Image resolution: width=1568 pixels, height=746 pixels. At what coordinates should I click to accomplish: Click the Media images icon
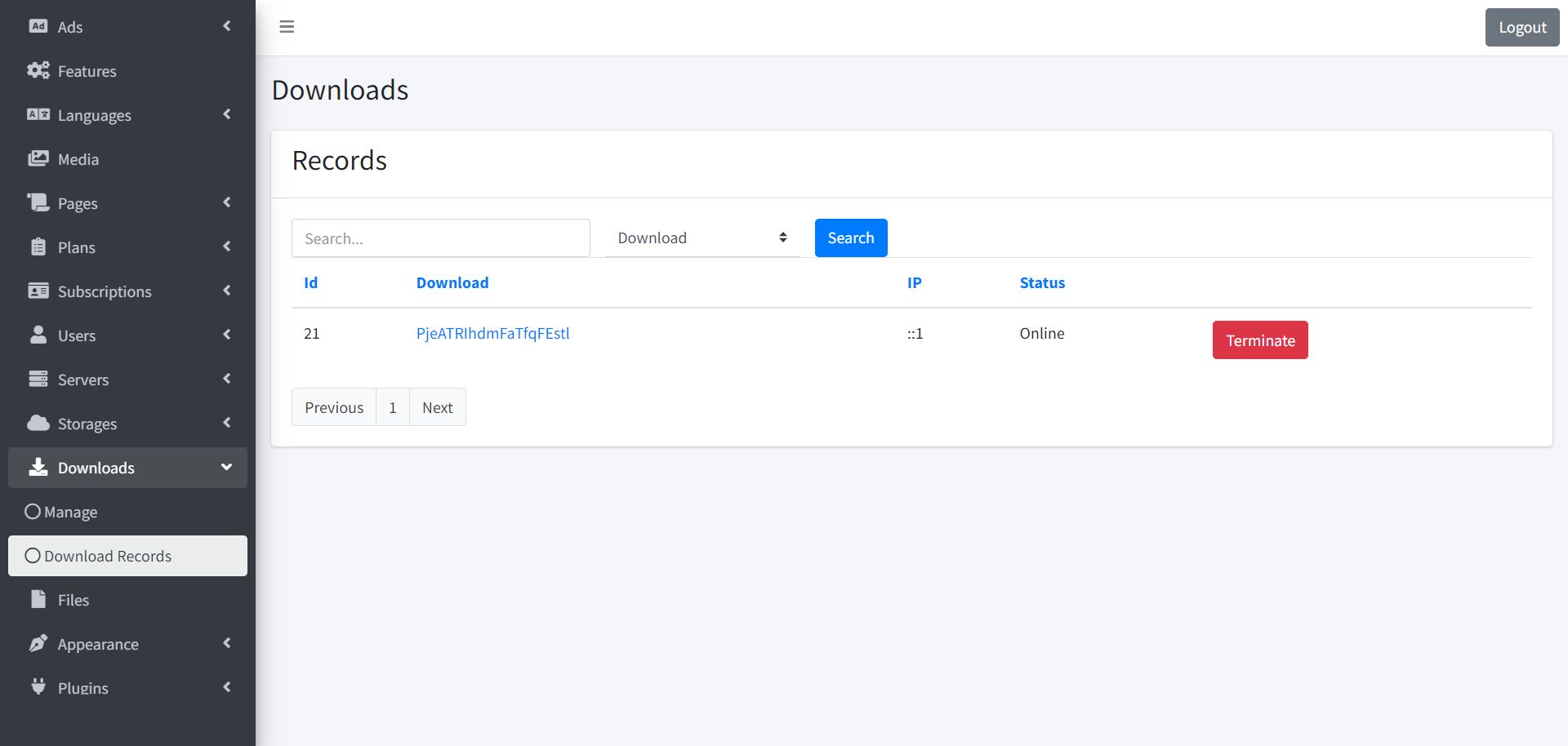pos(38,158)
